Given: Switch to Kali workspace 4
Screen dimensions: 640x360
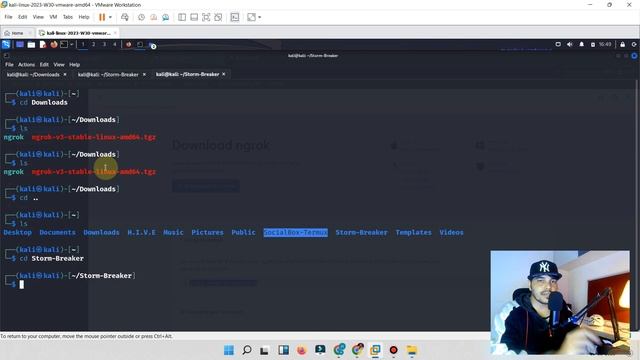Looking at the screenshot, I should click(x=115, y=44).
